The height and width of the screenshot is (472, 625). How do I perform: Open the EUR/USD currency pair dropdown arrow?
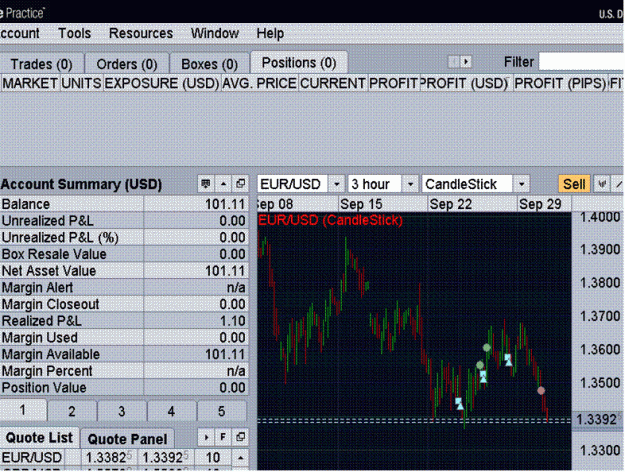[x=337, y=184]
